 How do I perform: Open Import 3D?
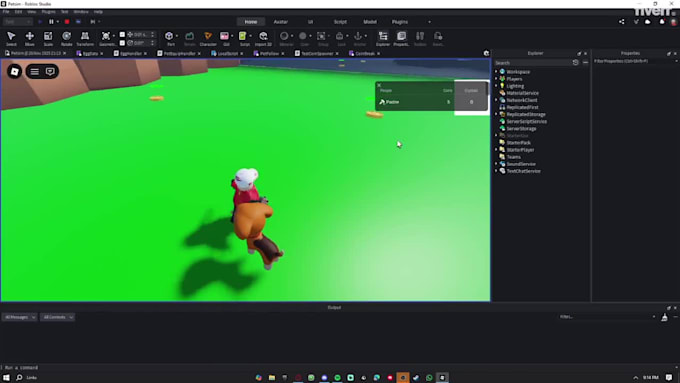(263, 38)
